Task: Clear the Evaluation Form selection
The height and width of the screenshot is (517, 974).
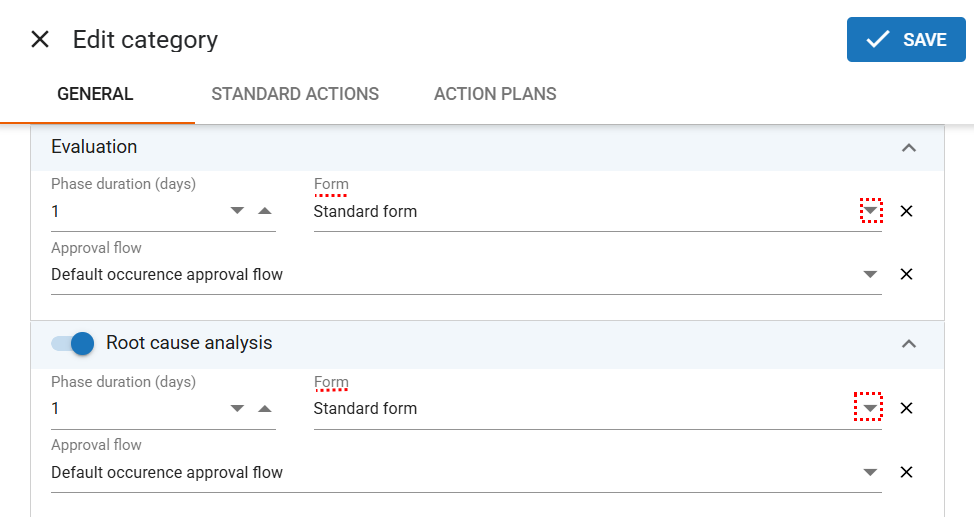Action: (x=906, y=211)
